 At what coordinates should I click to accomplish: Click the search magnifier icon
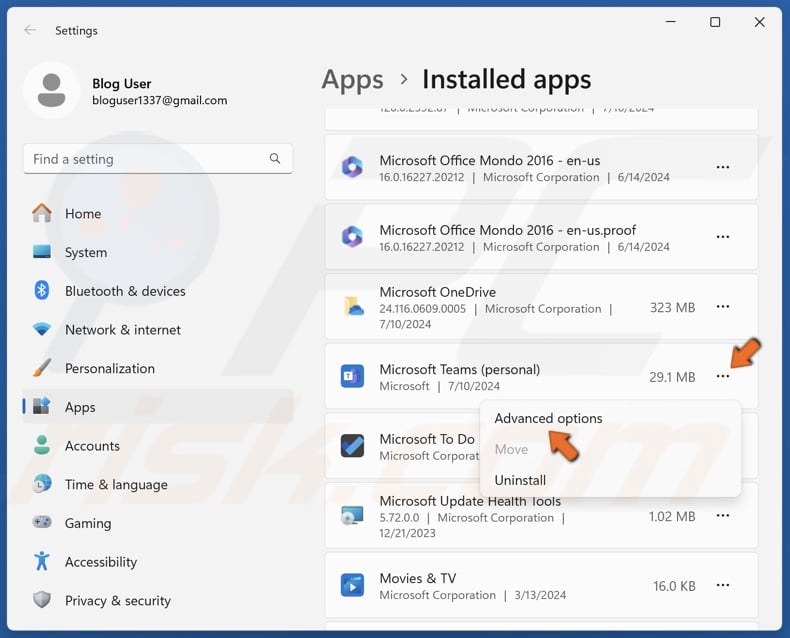pyautogui.click(x=275, y=159)
